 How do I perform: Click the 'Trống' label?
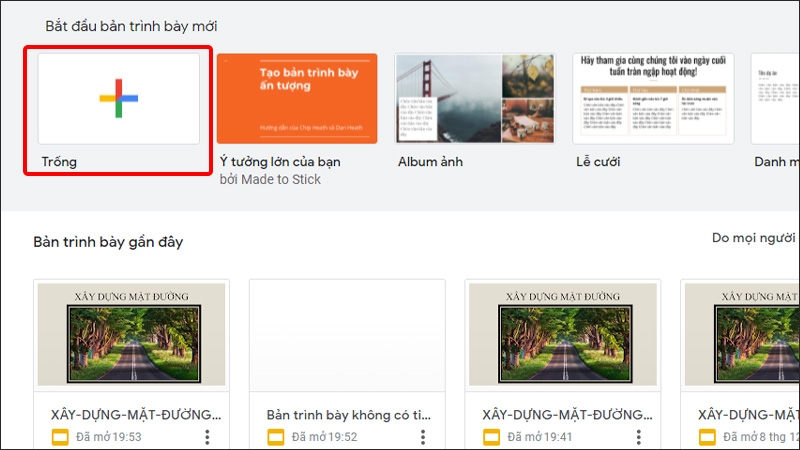(x=59, y=162)
